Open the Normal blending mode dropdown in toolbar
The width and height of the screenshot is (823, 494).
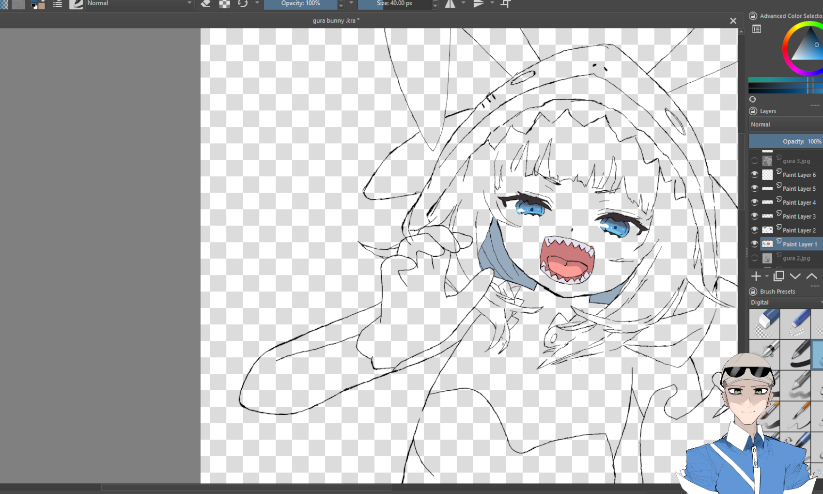click(140, 3)
